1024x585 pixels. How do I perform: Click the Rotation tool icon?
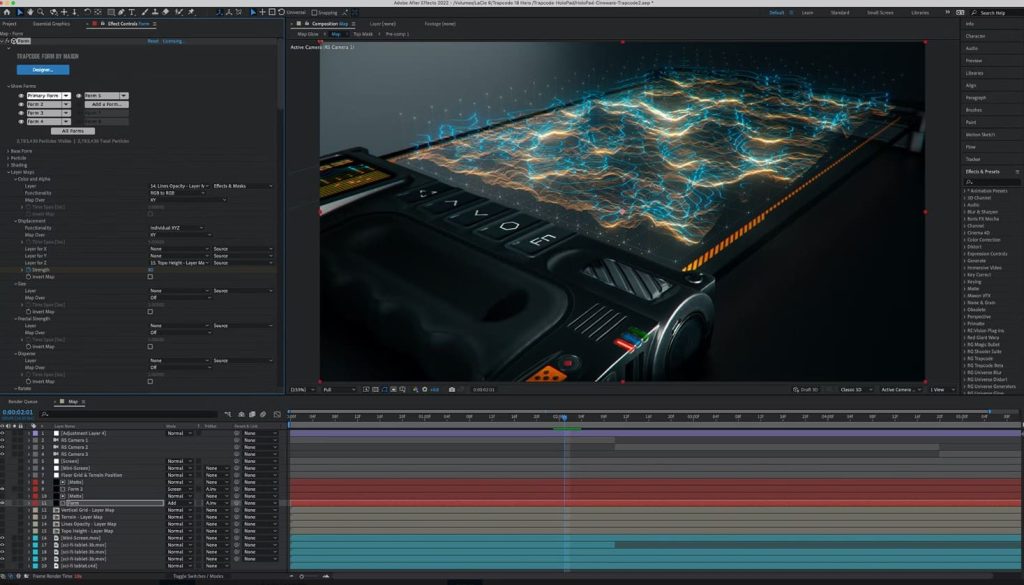pos(88,12)
